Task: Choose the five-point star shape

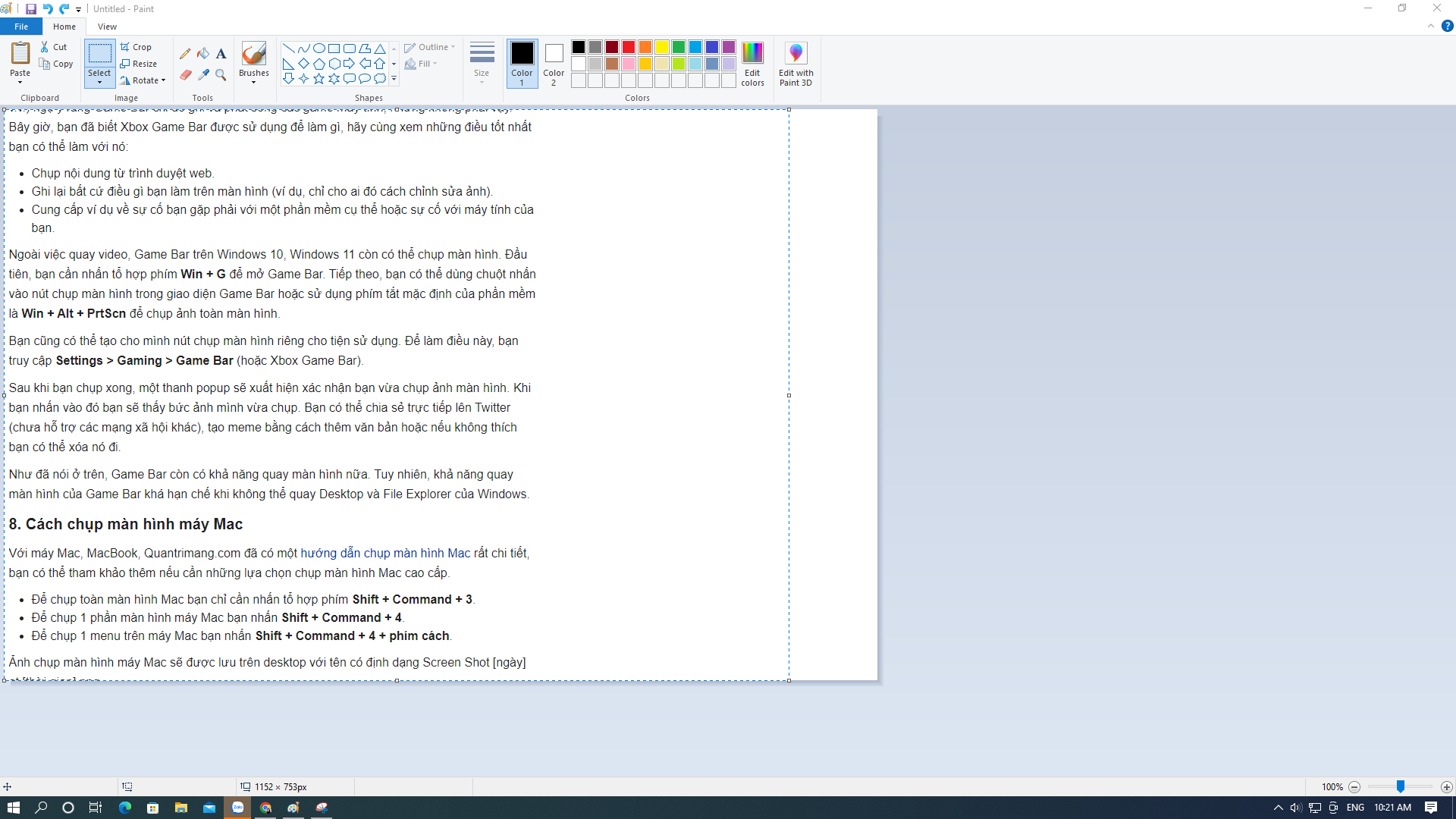Action: (318, 79)
